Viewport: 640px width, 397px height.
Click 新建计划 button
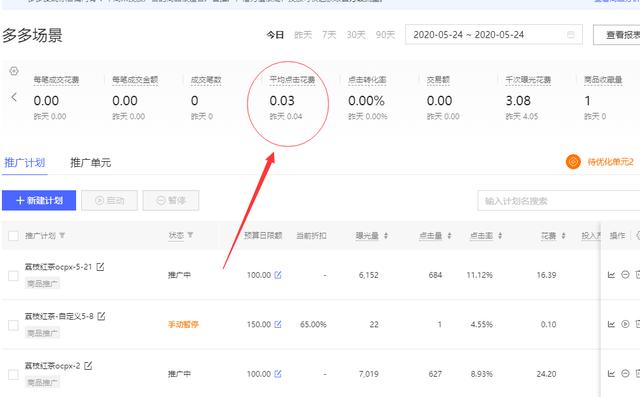point(39,200)
